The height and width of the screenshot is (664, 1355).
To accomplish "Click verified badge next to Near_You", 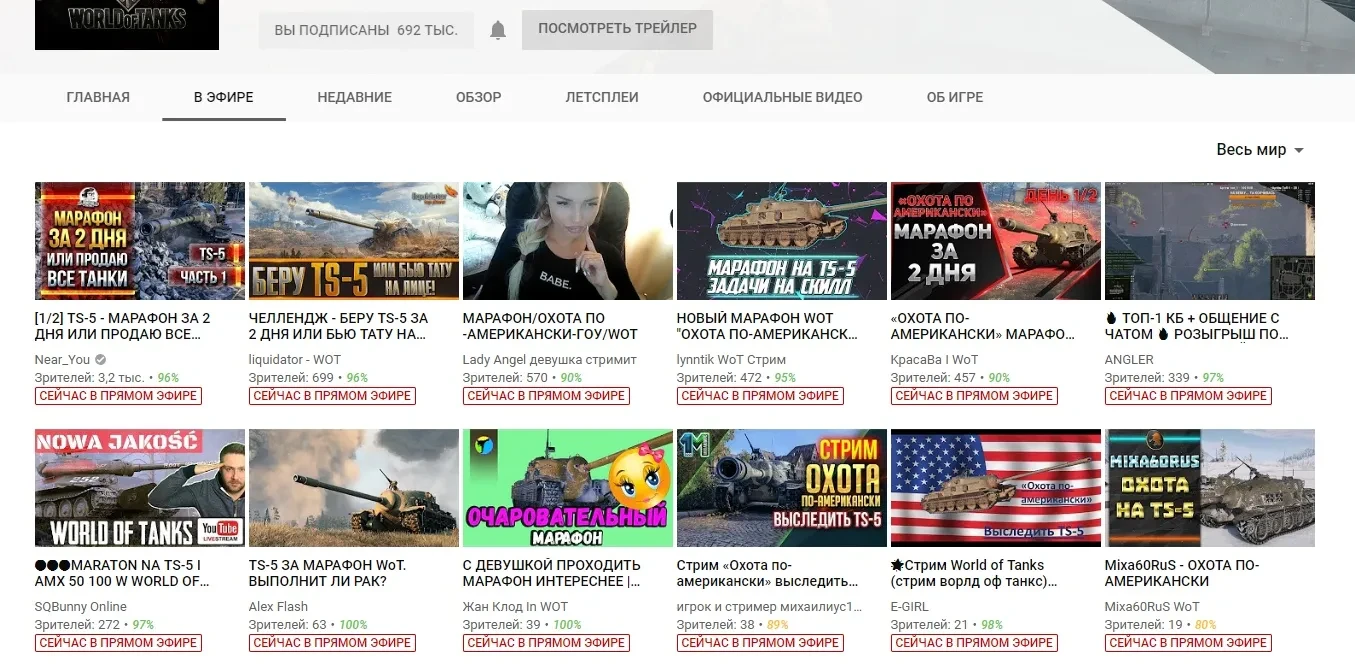I will (100, 360).
